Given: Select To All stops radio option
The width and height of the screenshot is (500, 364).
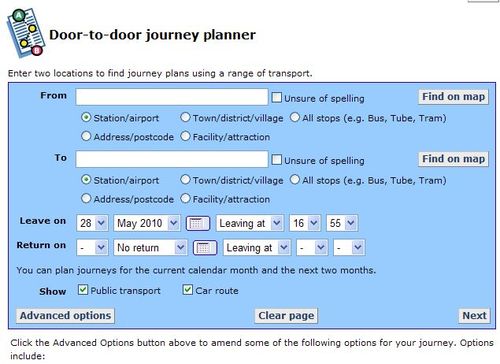Looking at the screenshot, I should click(x=295, y=180).
